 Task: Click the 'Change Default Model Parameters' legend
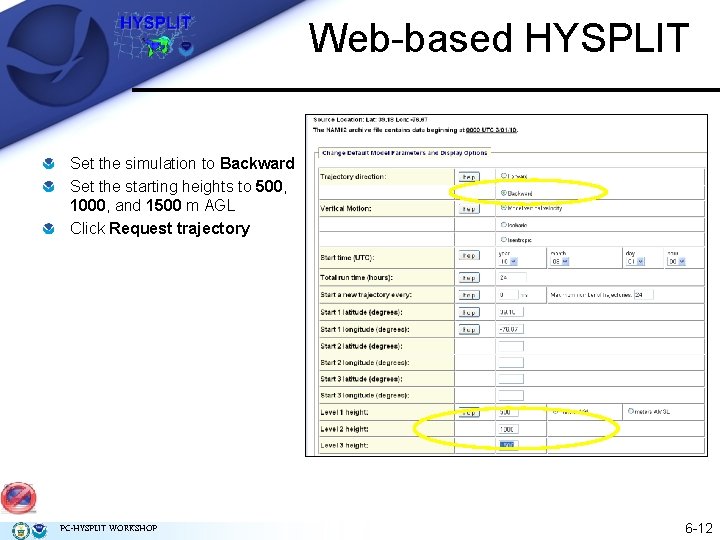pos(405,152)
